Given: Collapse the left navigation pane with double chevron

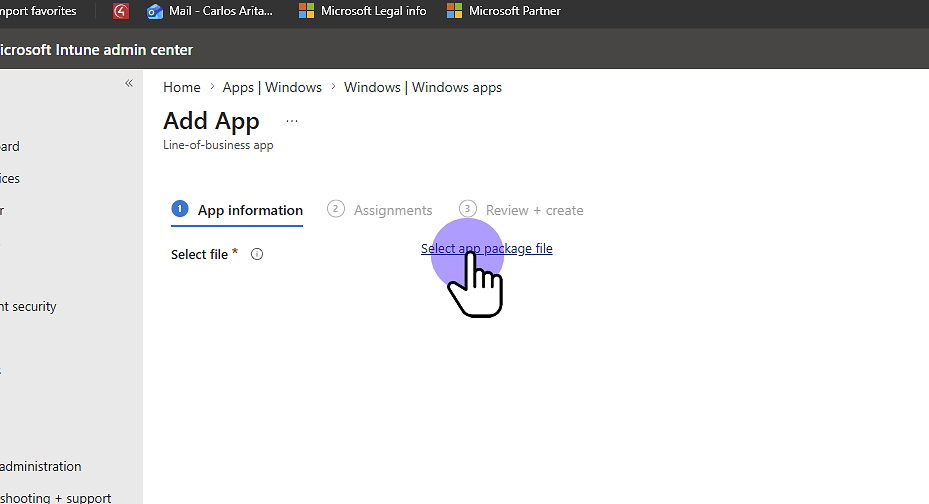Looking at the screenshot, I should [x=129, y=84].
